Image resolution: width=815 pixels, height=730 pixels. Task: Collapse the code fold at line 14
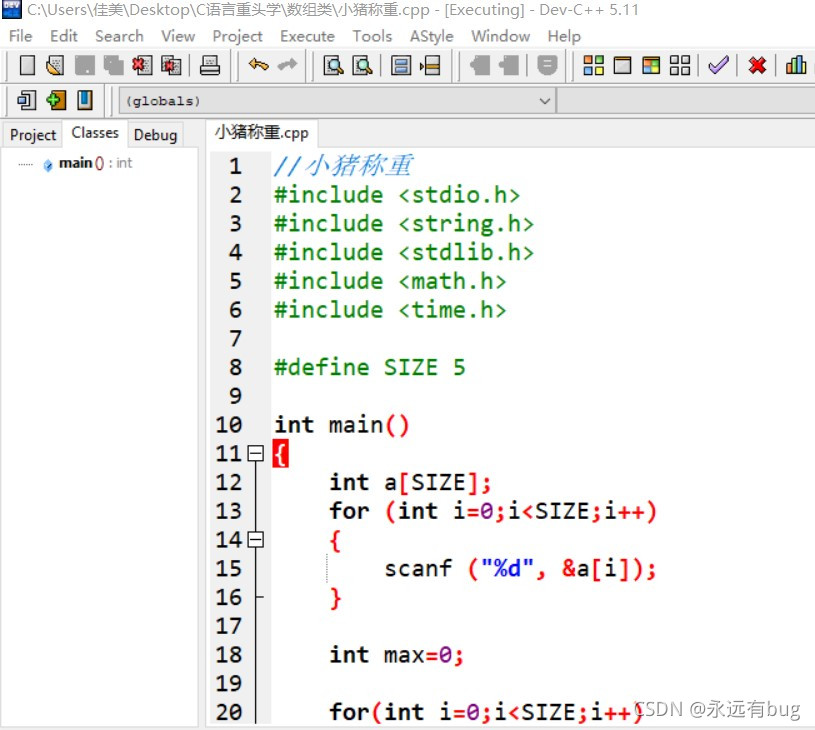255,540
